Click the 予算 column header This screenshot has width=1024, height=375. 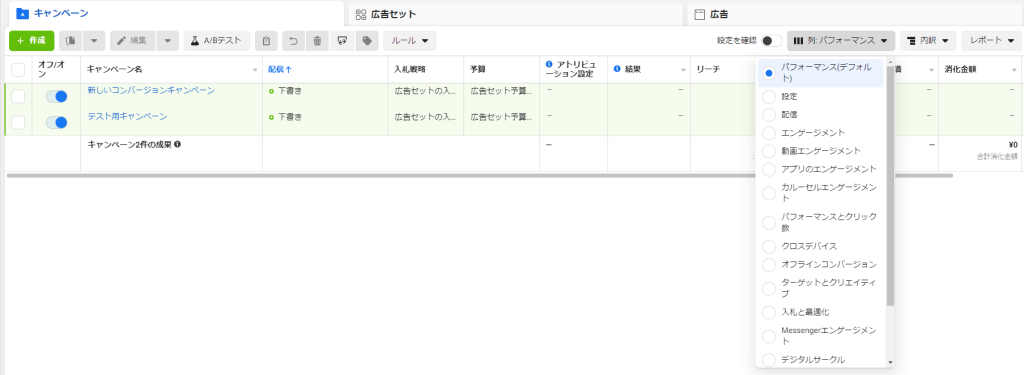click(477, 69)
